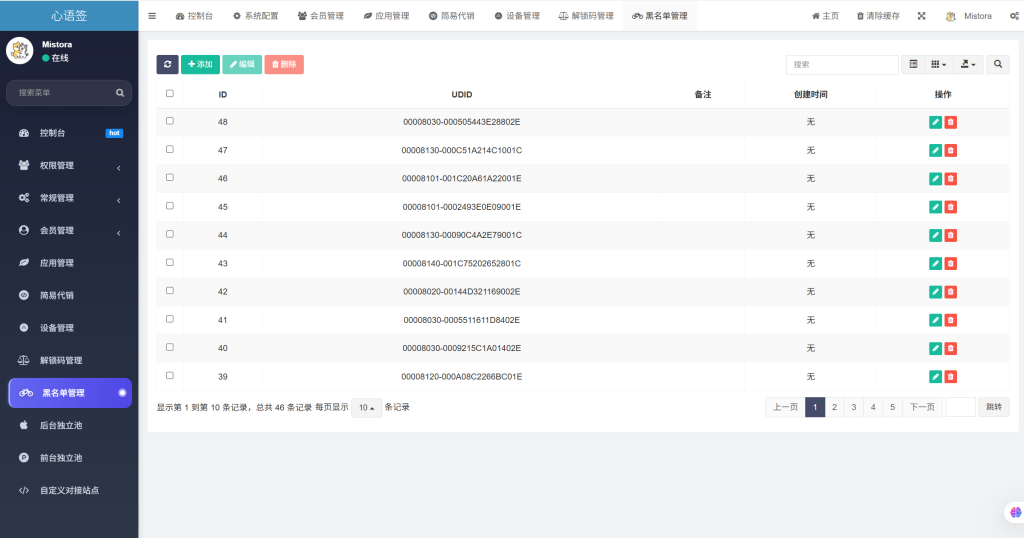
Task: Open the export data dropdown
Action: click(x=968, y=64)
